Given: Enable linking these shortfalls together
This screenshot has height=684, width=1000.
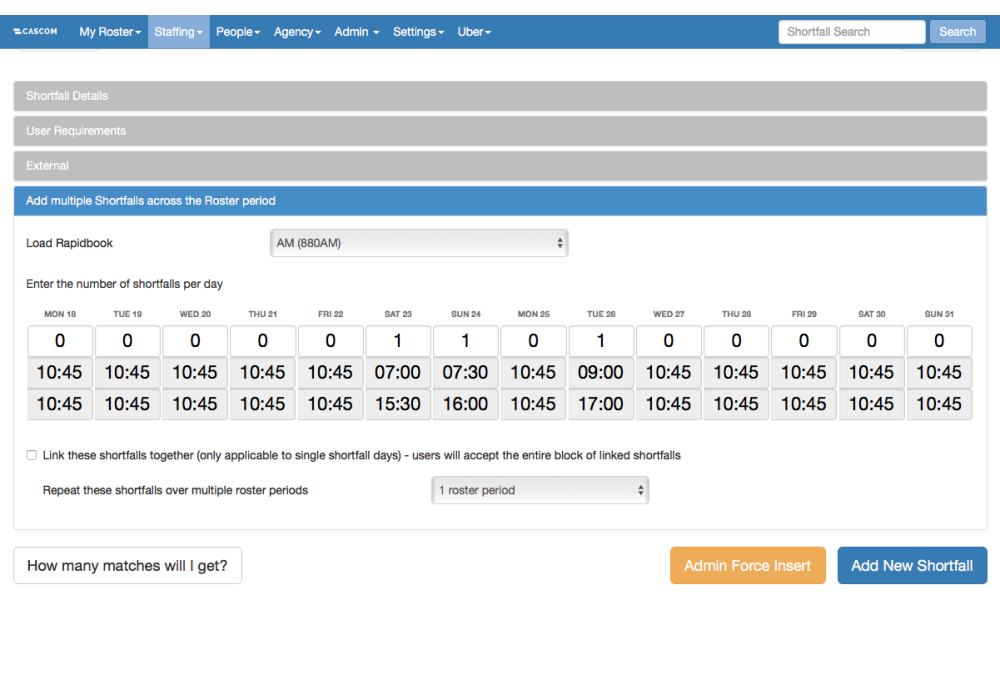Looking at the screenshot, I should tap(32, 456).
